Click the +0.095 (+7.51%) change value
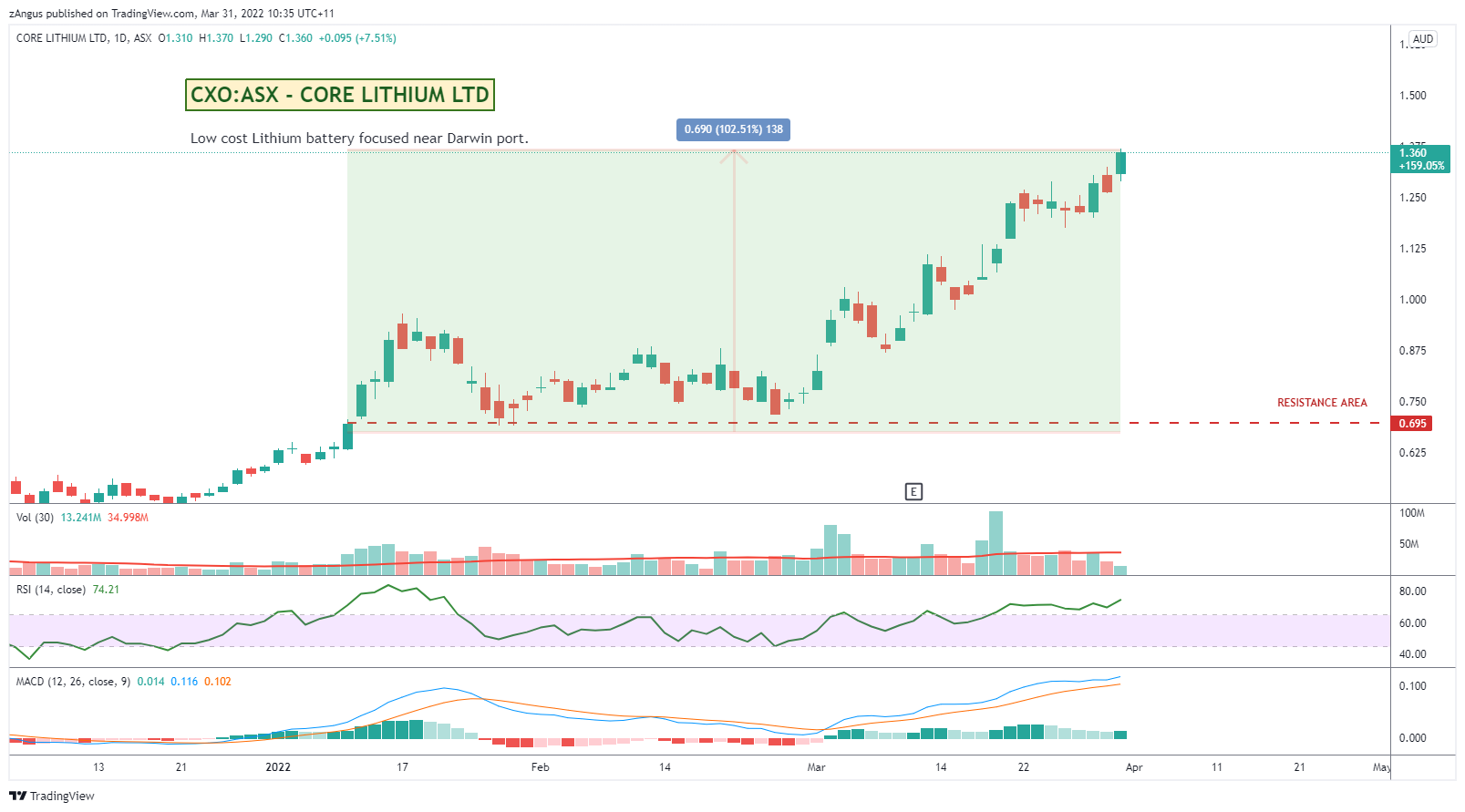 pos(357,38)
